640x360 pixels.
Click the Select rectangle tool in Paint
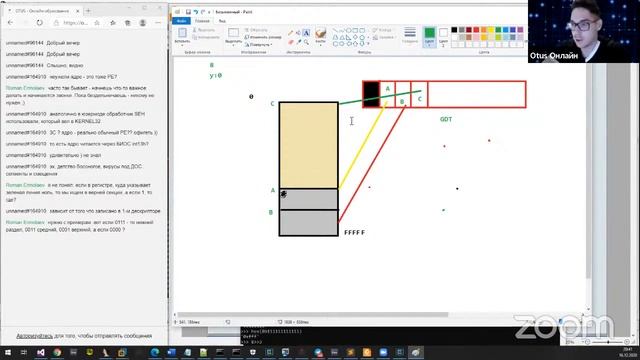click(x=233, y=33)
